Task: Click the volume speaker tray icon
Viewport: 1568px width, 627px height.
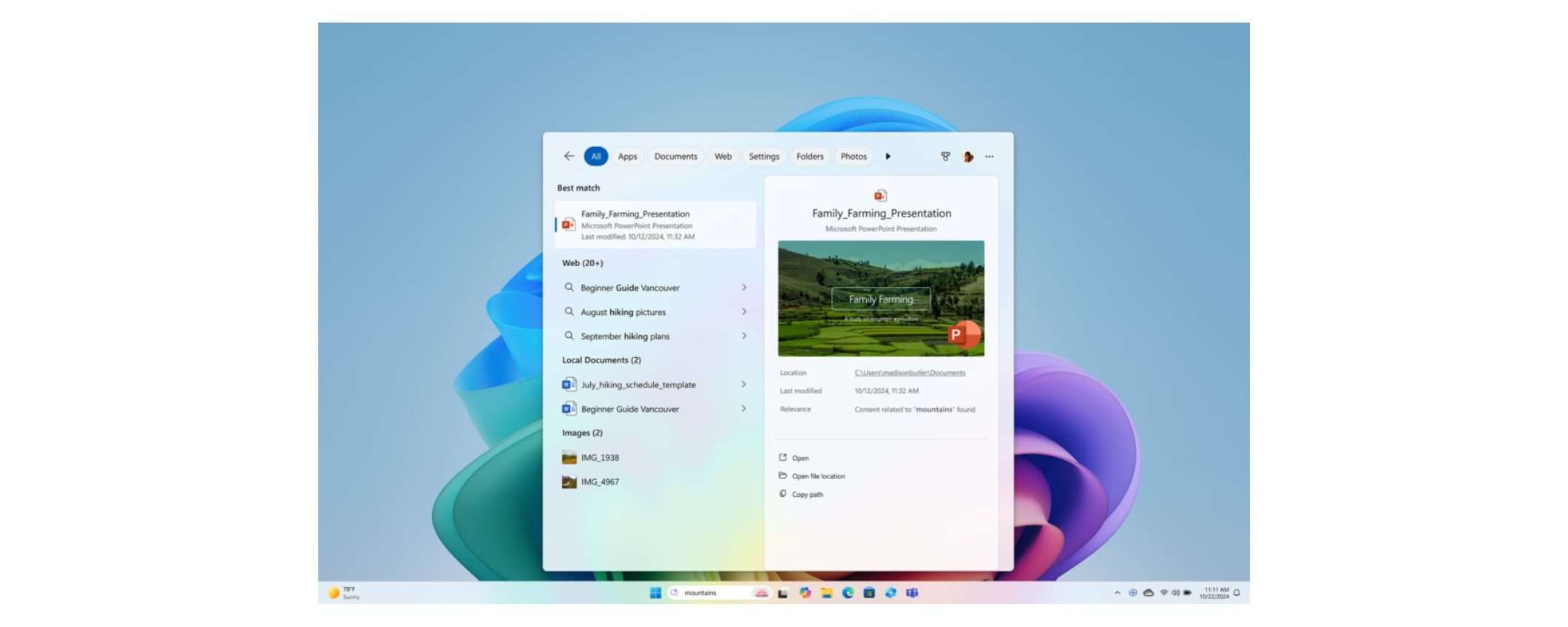Action: pyautogui.click(x=1175, y=592)
